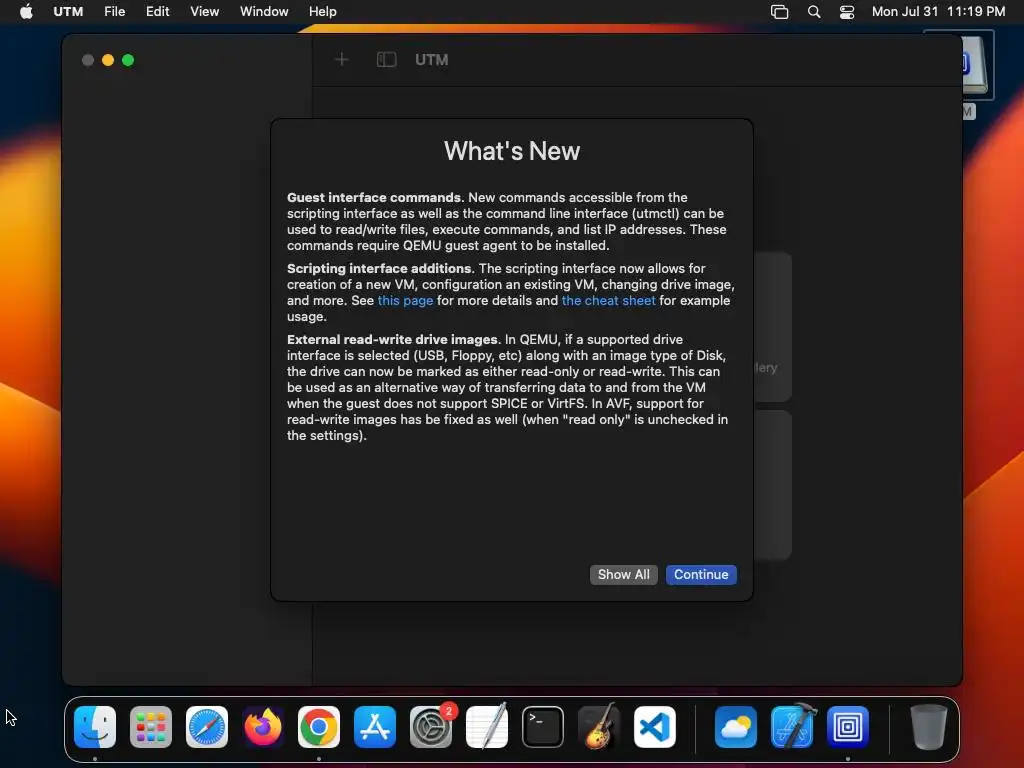The image size is (1024, 768).
Task: Toggle the sidebar icon in UTM toolbar
Action: coord(387,60)
